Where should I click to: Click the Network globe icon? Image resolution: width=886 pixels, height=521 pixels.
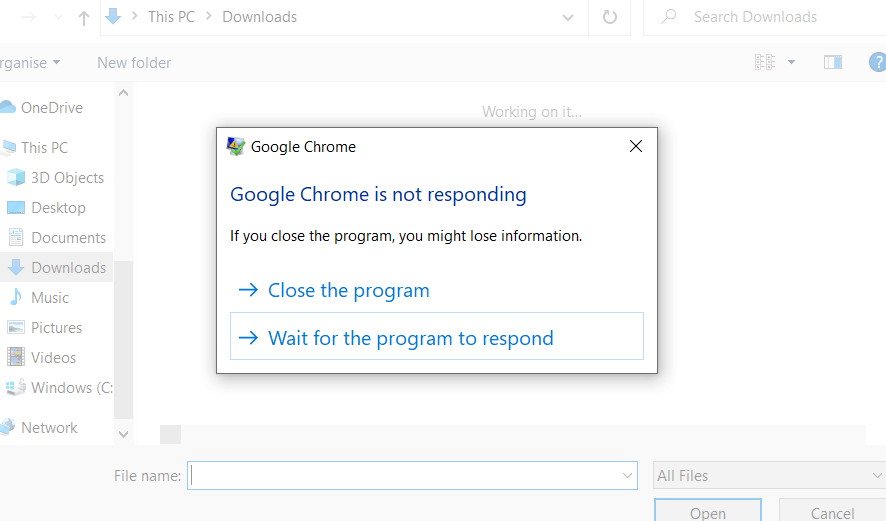click(7, 427)
